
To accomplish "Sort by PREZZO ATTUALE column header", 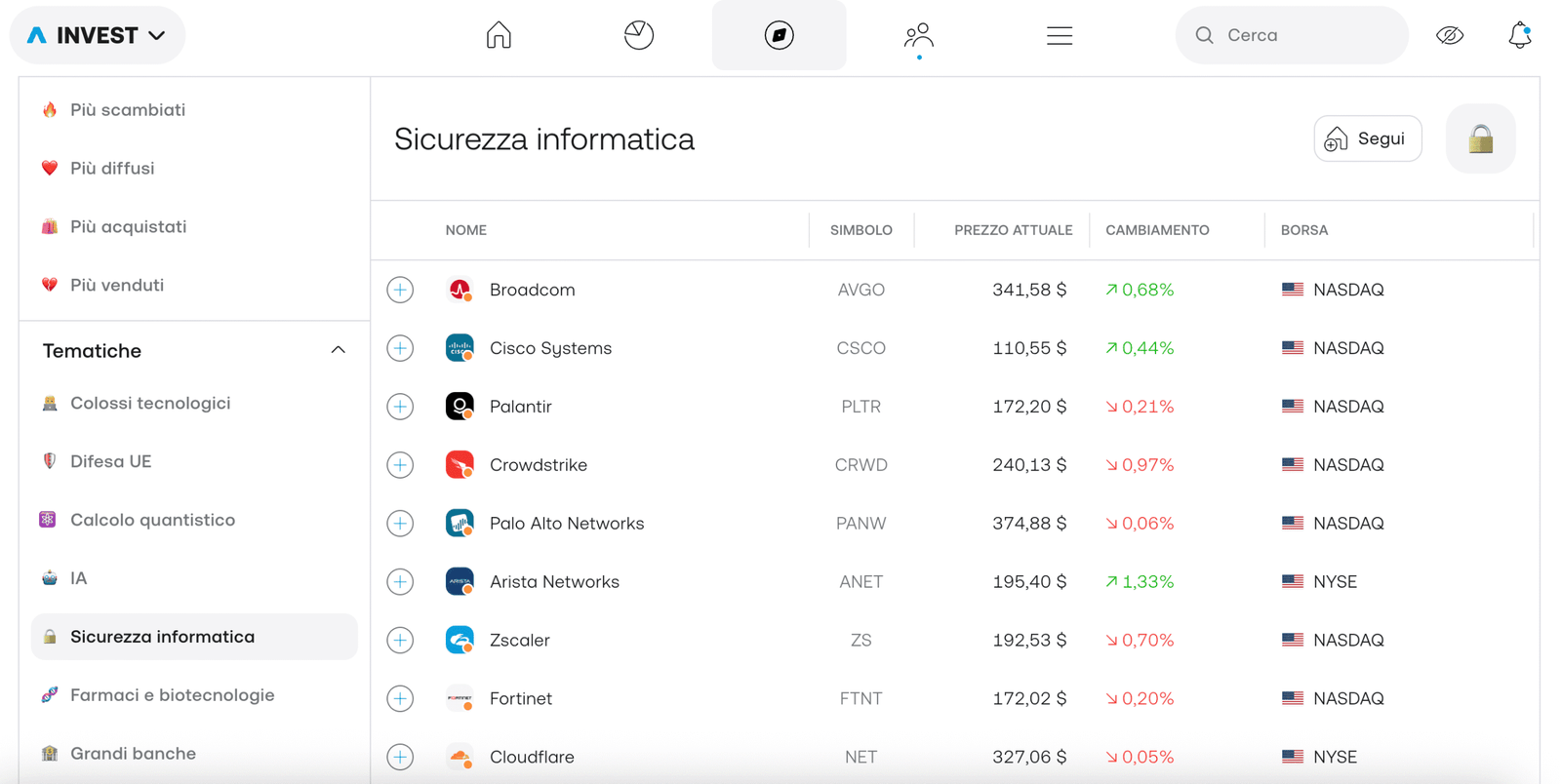I will (x=1014, y=230).
